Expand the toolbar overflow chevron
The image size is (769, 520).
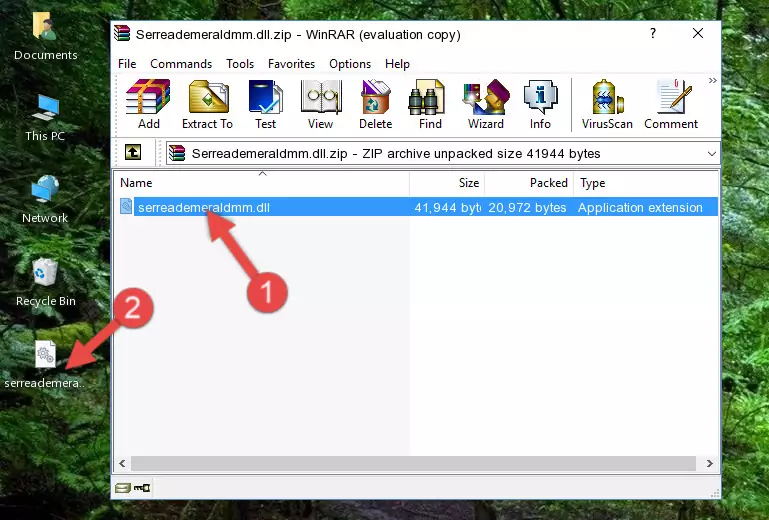pyautogui.click(x=712, y=80)
